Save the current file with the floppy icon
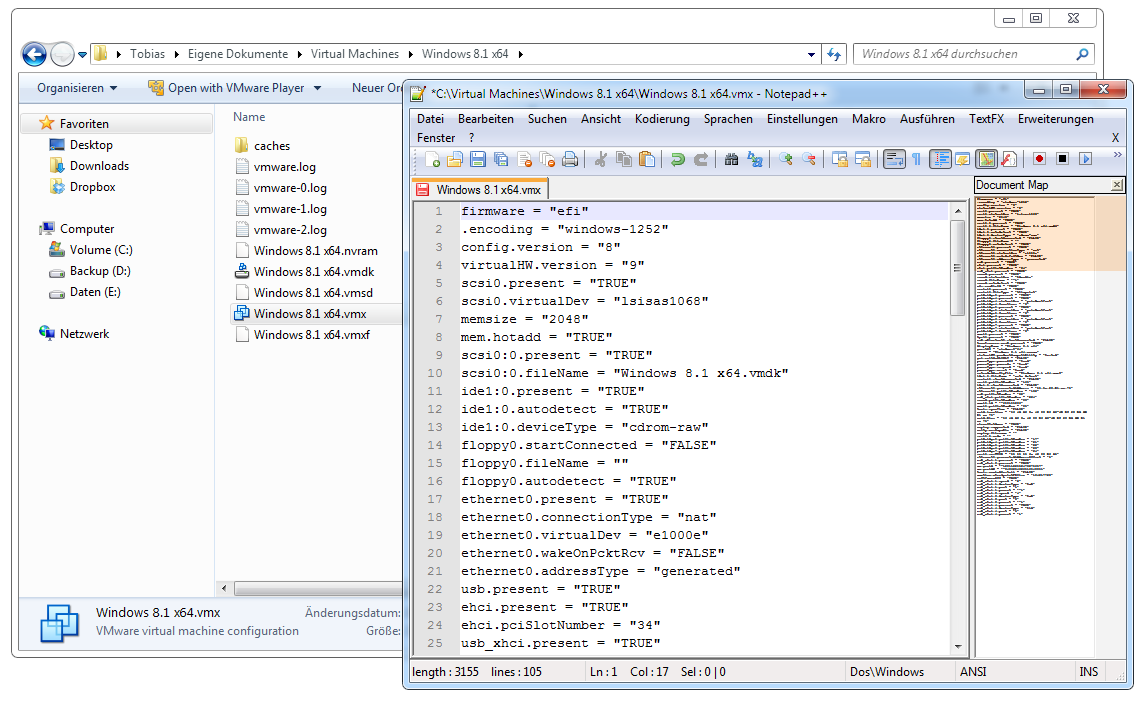The width and height of the screenshot is (1143, 701). [x=477, y=159]
